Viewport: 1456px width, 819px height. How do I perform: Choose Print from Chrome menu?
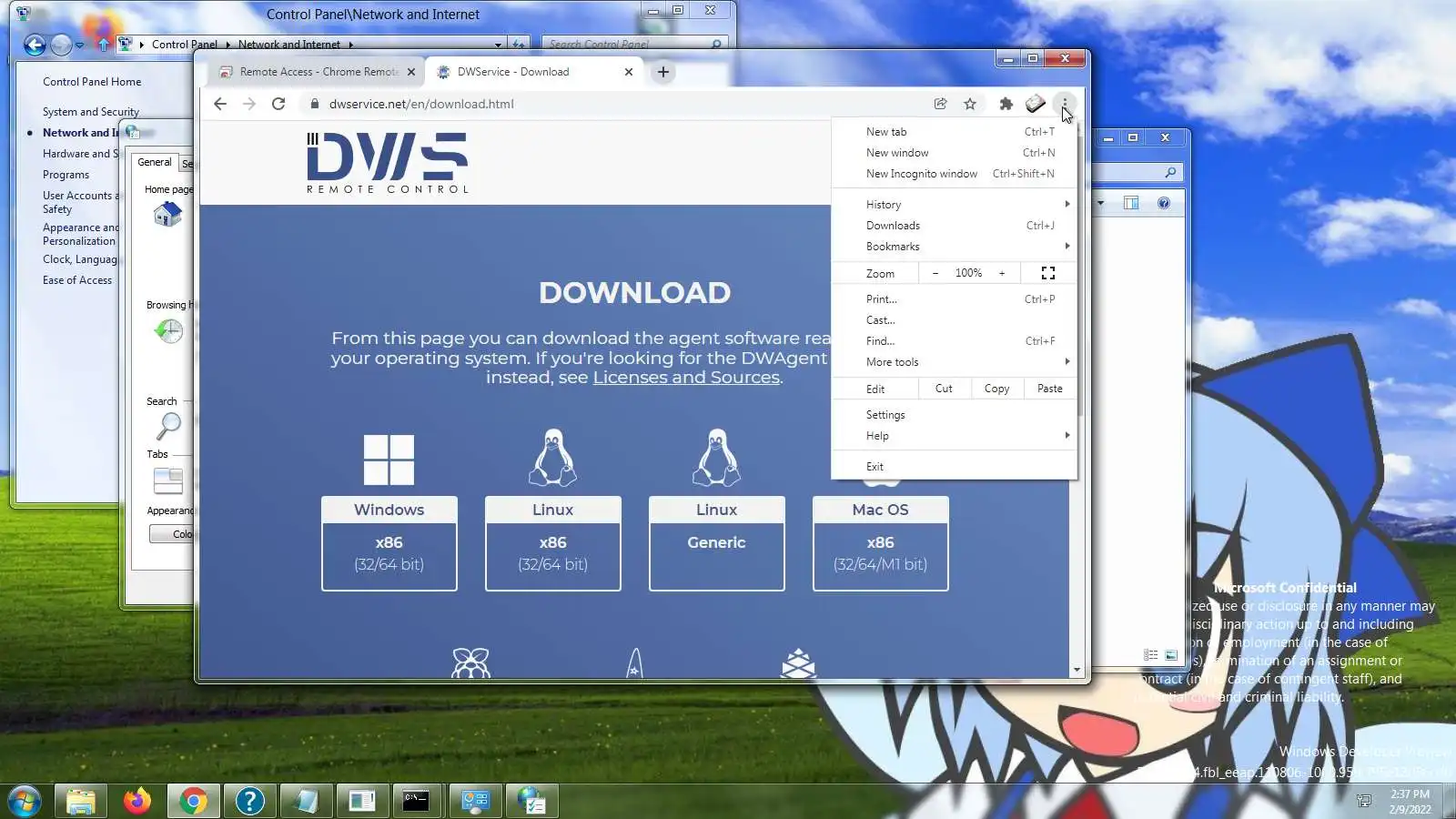(x=954, y=299)
